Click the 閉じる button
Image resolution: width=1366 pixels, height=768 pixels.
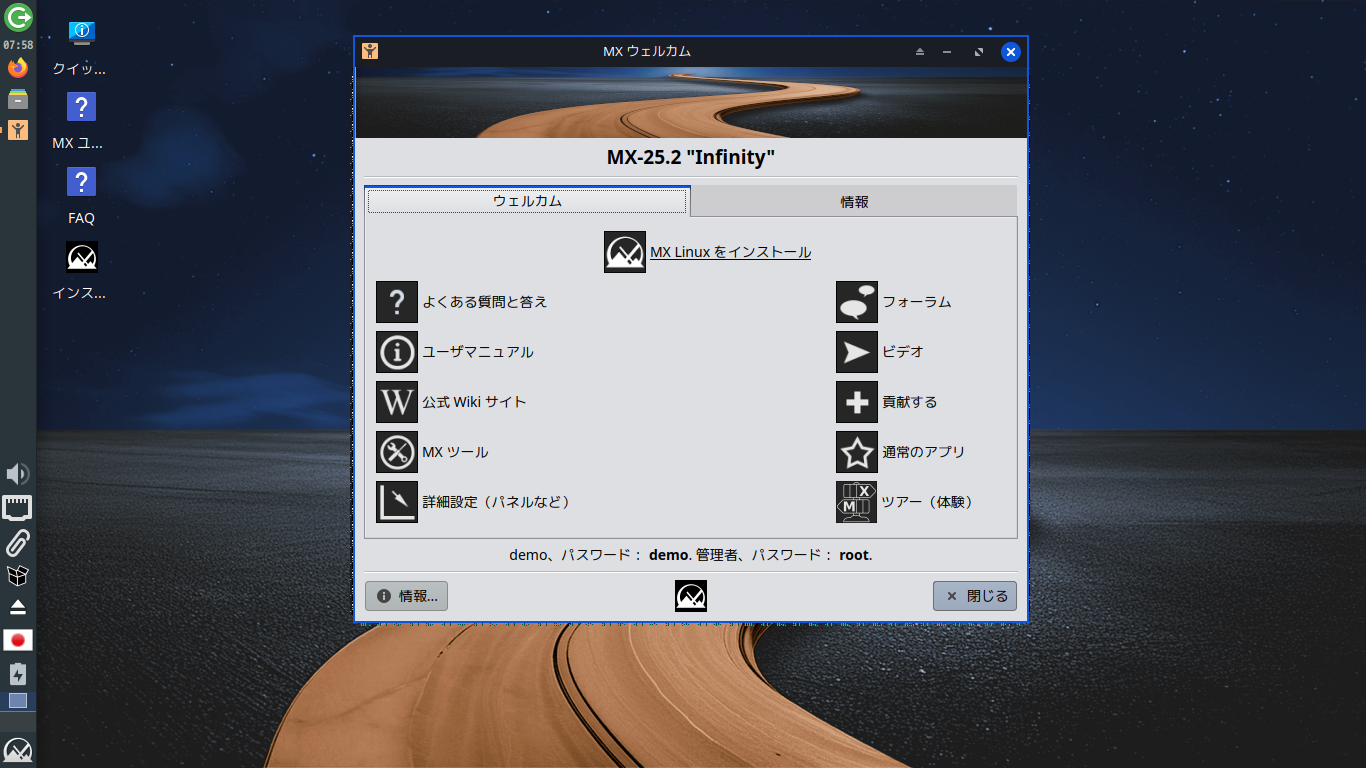(x=975, y=596)
